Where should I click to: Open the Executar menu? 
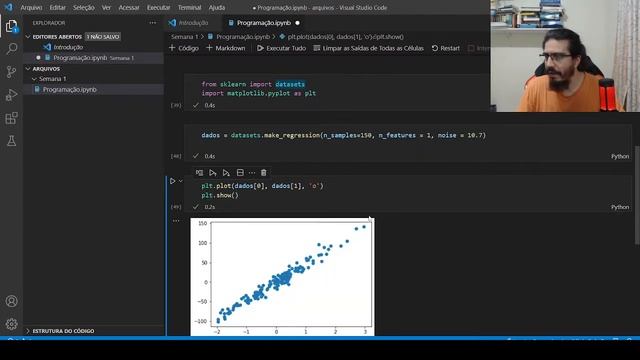pos(159,7)
